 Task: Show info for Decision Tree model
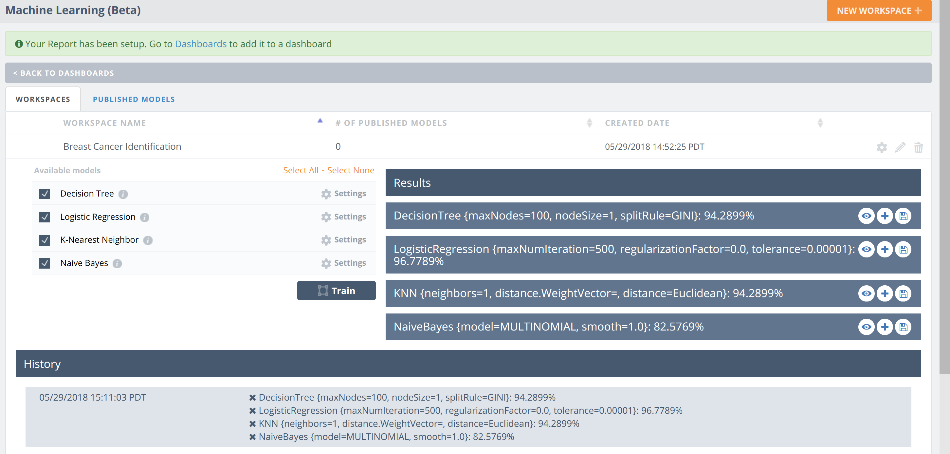123,194
